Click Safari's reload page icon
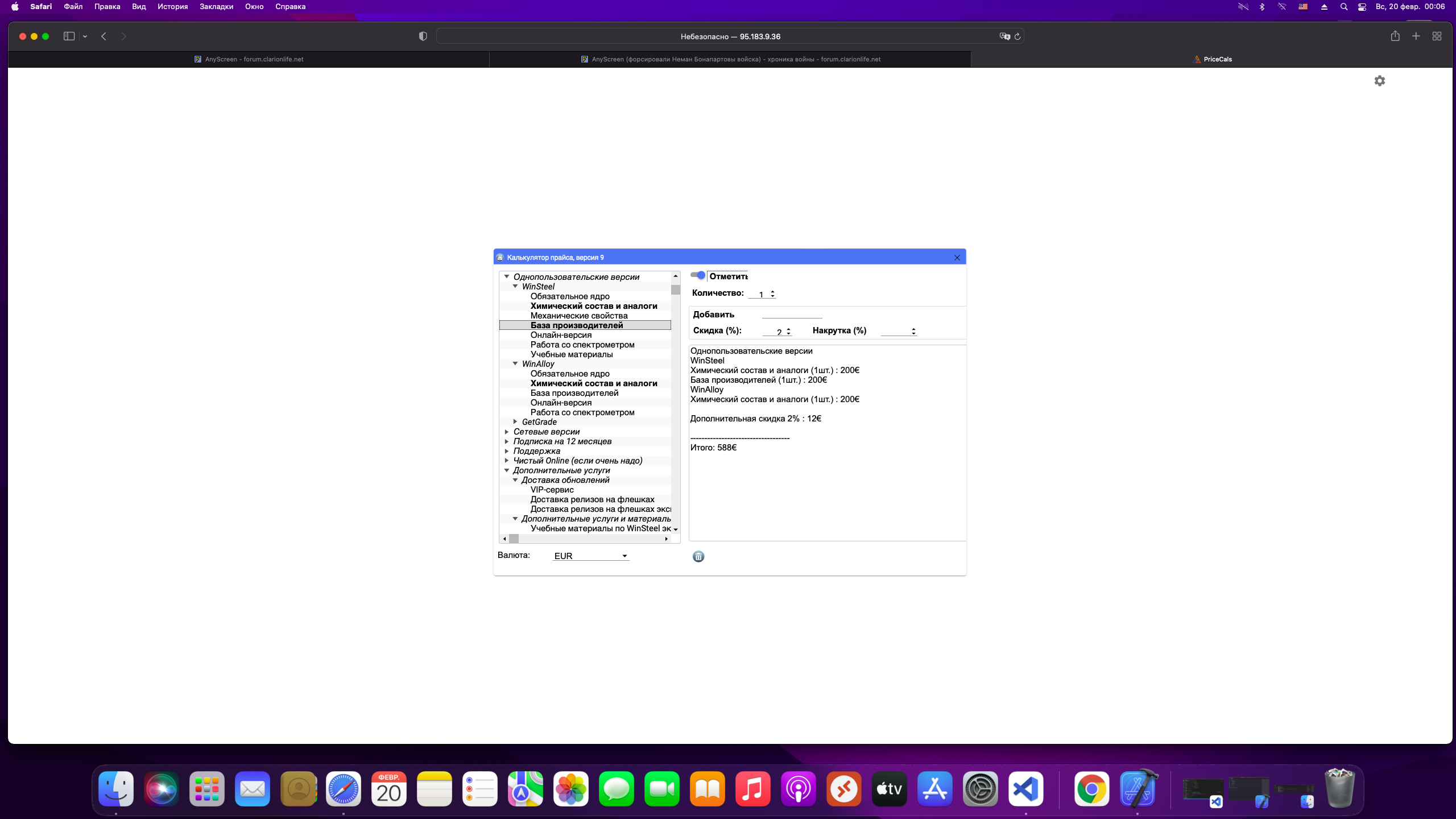The height and width of the screenshot is (819, 1456). click(1017, 36)
